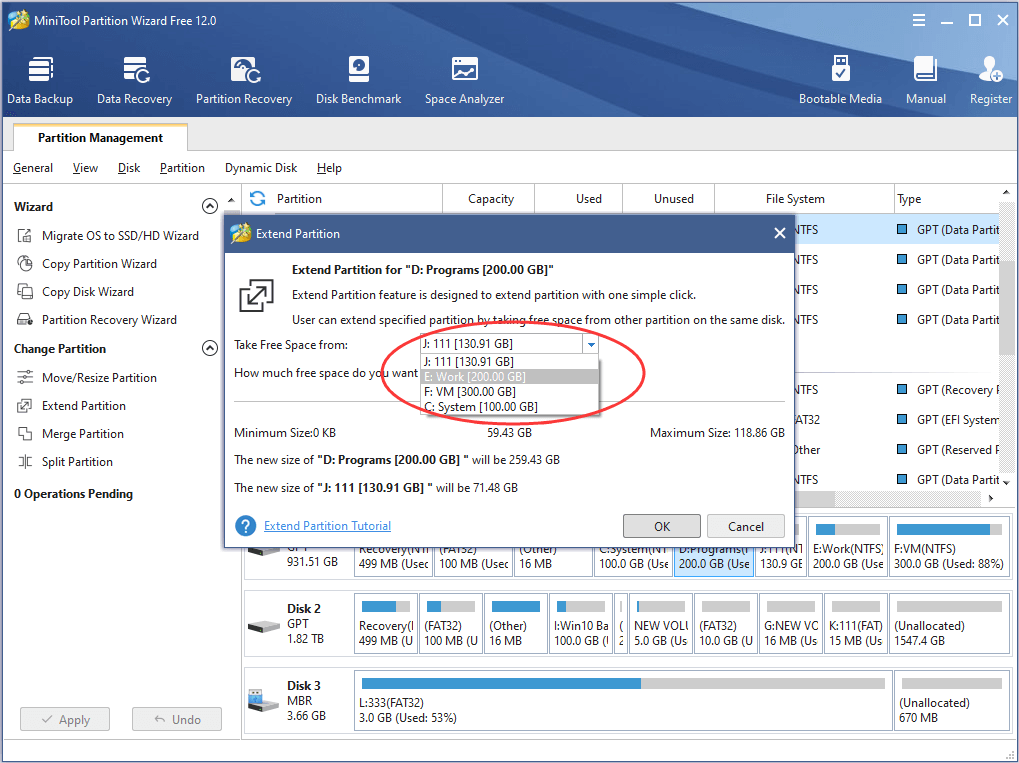
Task: Collapse the Wizard section
Action: pyautogui.click(x=210, y=207)
